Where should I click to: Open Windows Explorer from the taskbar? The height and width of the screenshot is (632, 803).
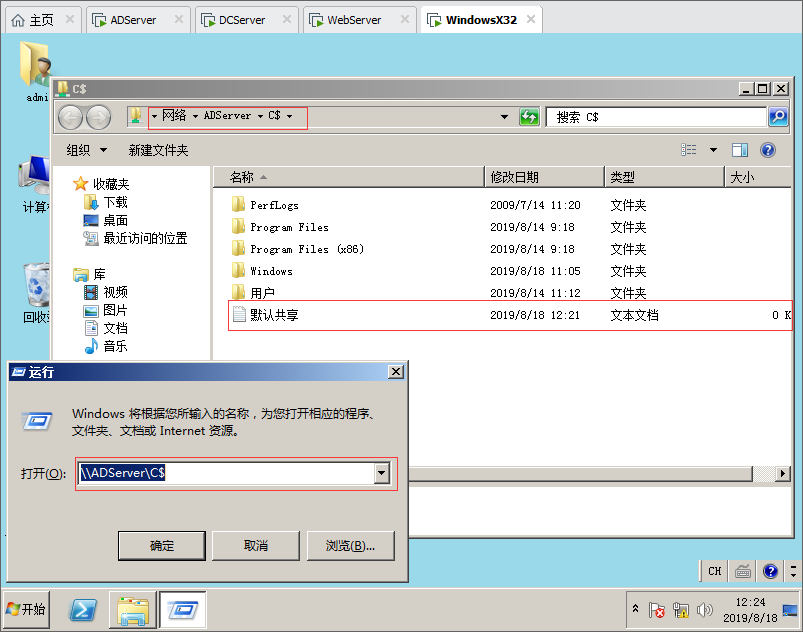132,609
